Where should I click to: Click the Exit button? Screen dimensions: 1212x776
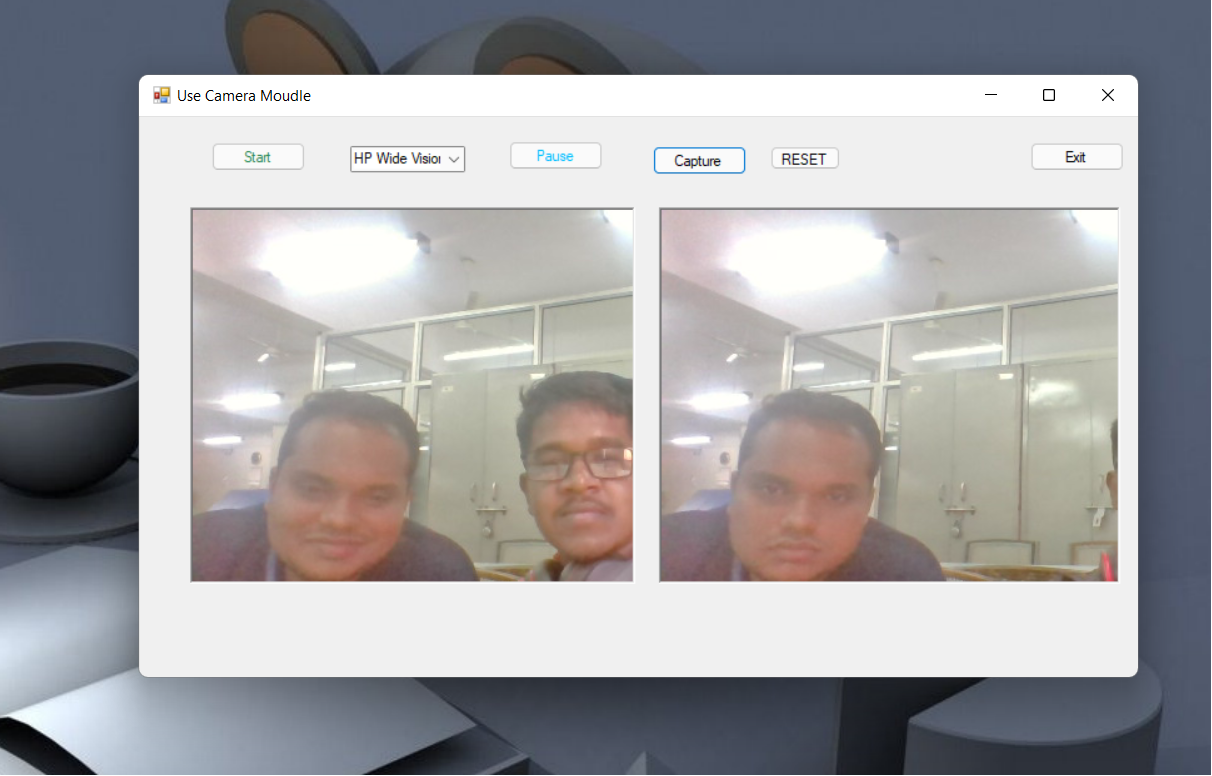[1076, 157]
